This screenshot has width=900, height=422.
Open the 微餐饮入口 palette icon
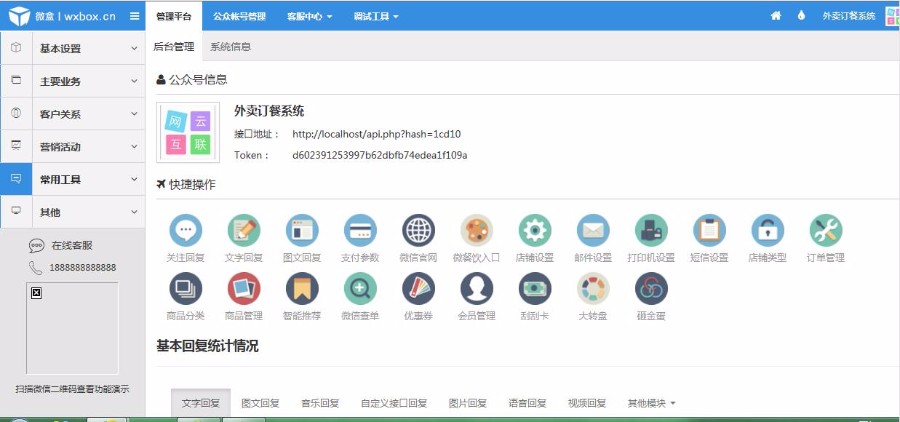[x=476, y=230]
